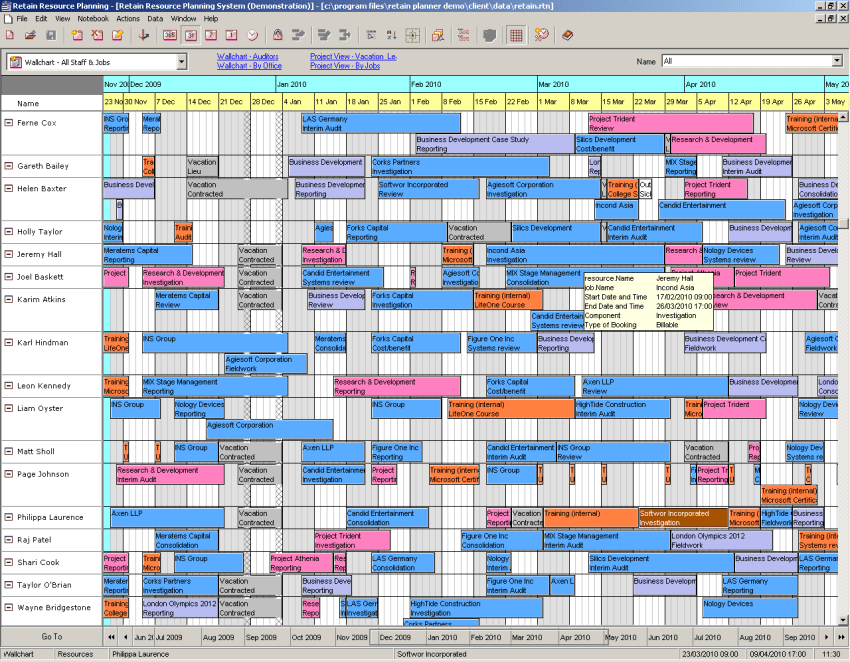Create a new plan file
This screenshot has height=662, width=850.
coord(8,35)
